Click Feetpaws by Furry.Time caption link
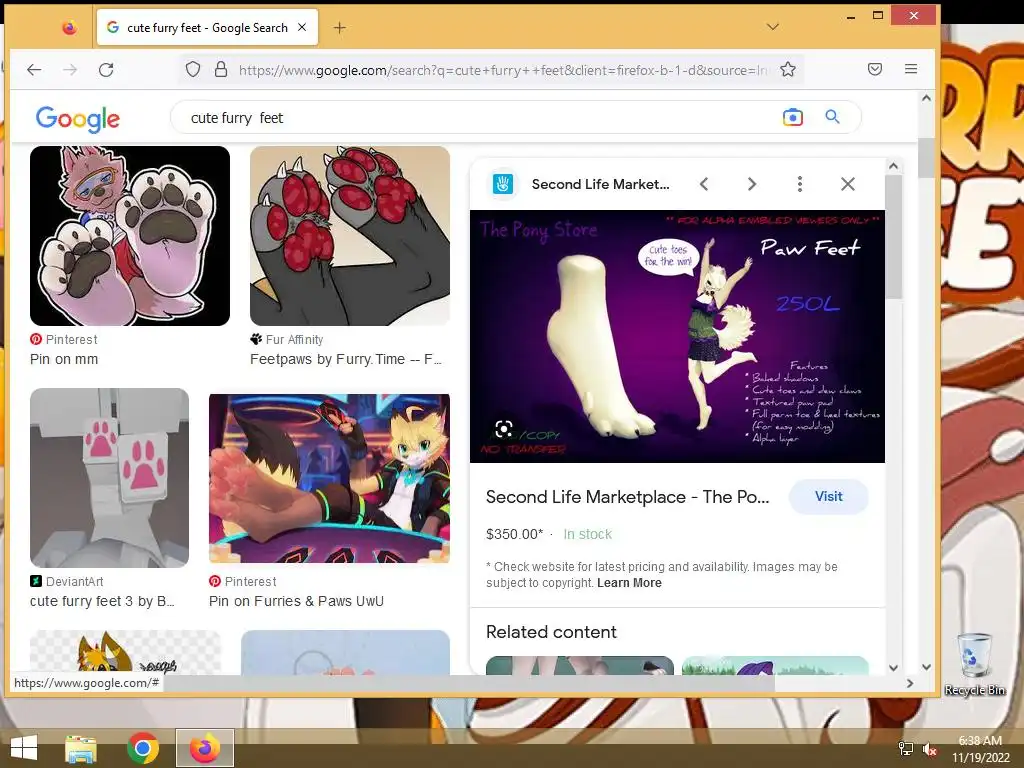 (346, 359)
